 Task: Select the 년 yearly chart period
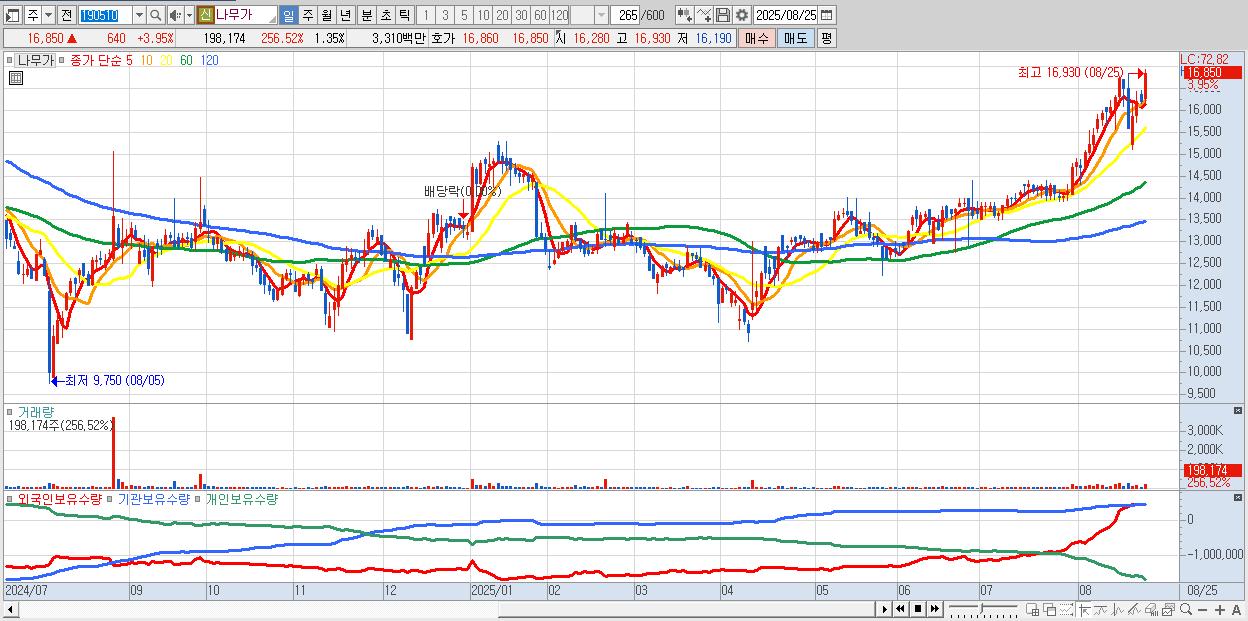(x=345, y=15)
